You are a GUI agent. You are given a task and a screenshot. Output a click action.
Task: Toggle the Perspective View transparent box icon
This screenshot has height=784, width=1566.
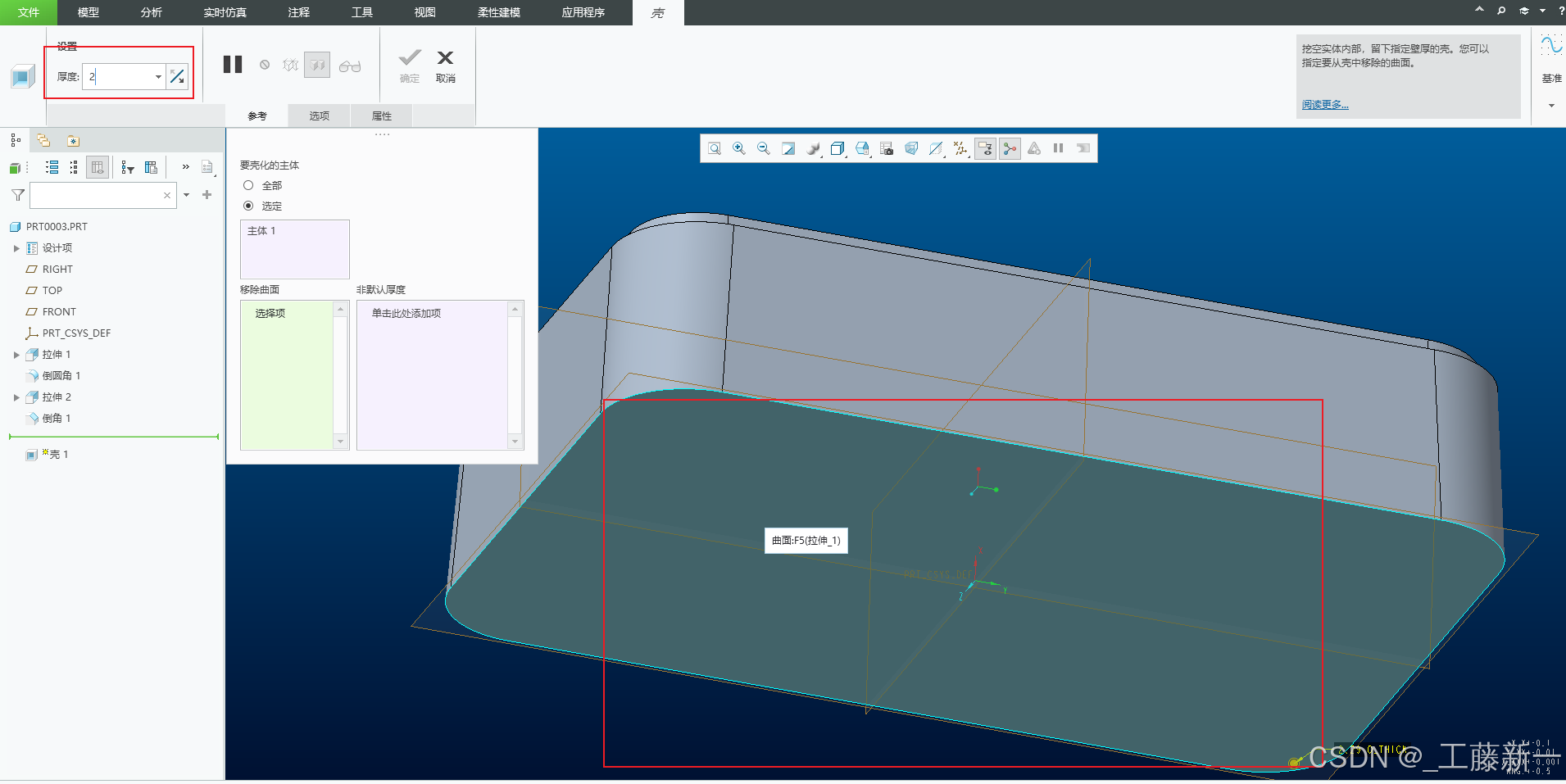click(x=911, y=148)
